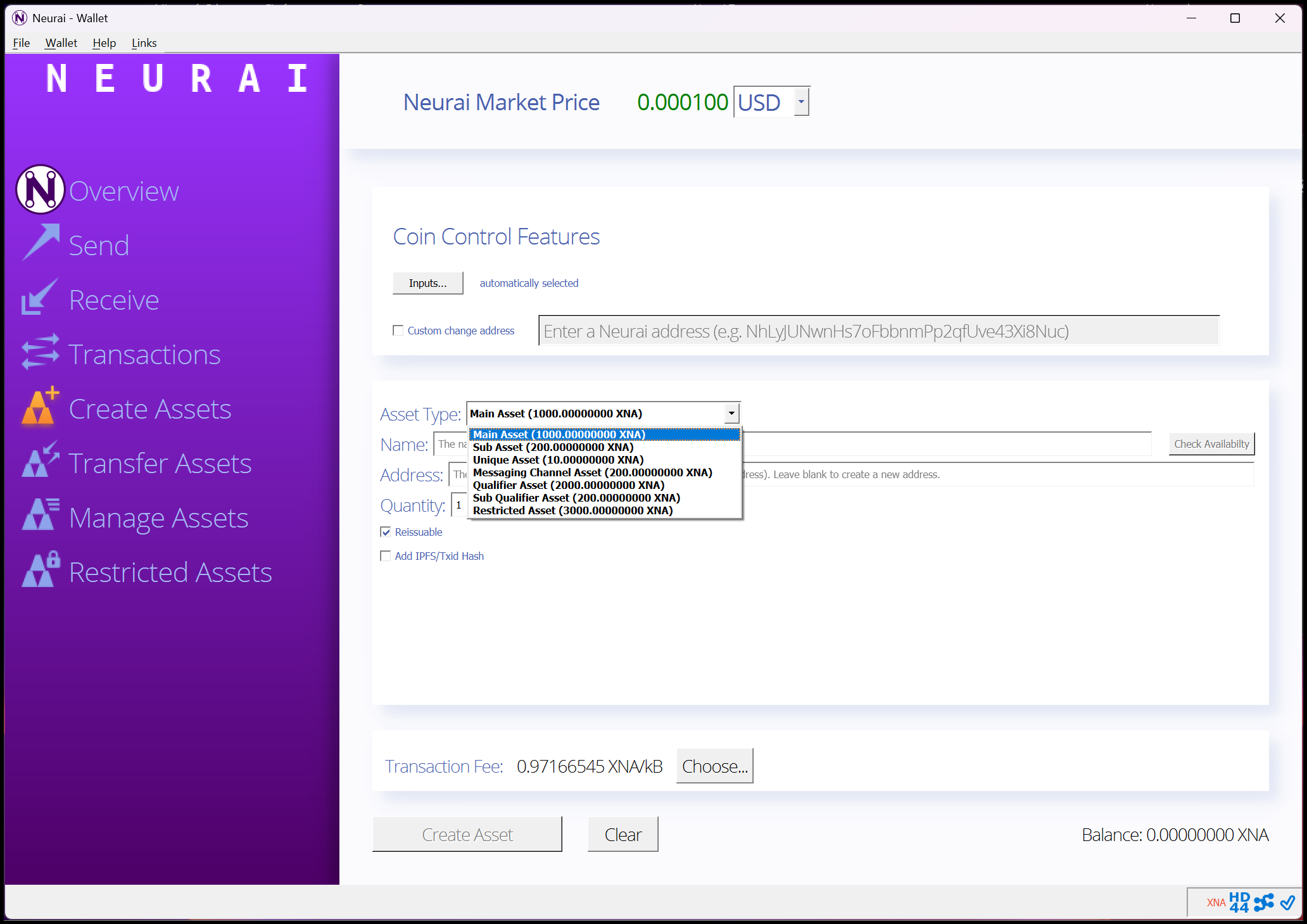Check Add IPFS/Txid Hash
The height and width of the screenshot is (924, 1307).
pyautogui.click(x=386, y=555)
